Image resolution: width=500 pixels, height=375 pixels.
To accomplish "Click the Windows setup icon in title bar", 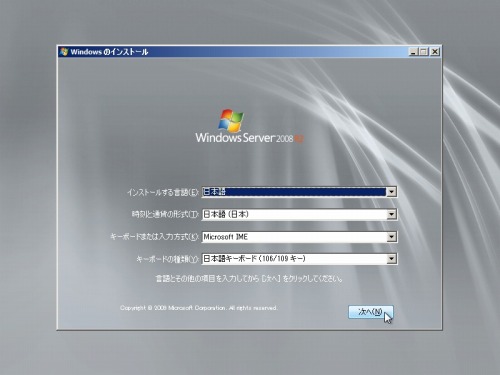I will click(64, 52).
